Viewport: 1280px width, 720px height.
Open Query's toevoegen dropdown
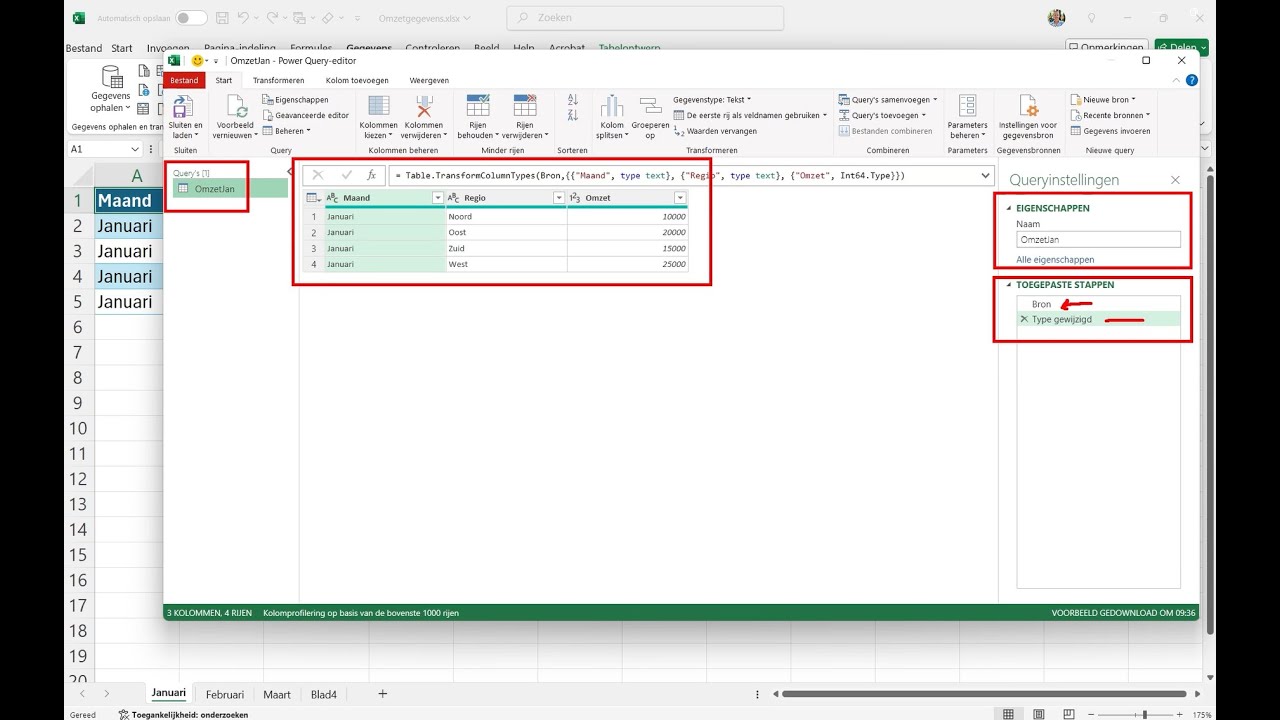tap(883, 115)
